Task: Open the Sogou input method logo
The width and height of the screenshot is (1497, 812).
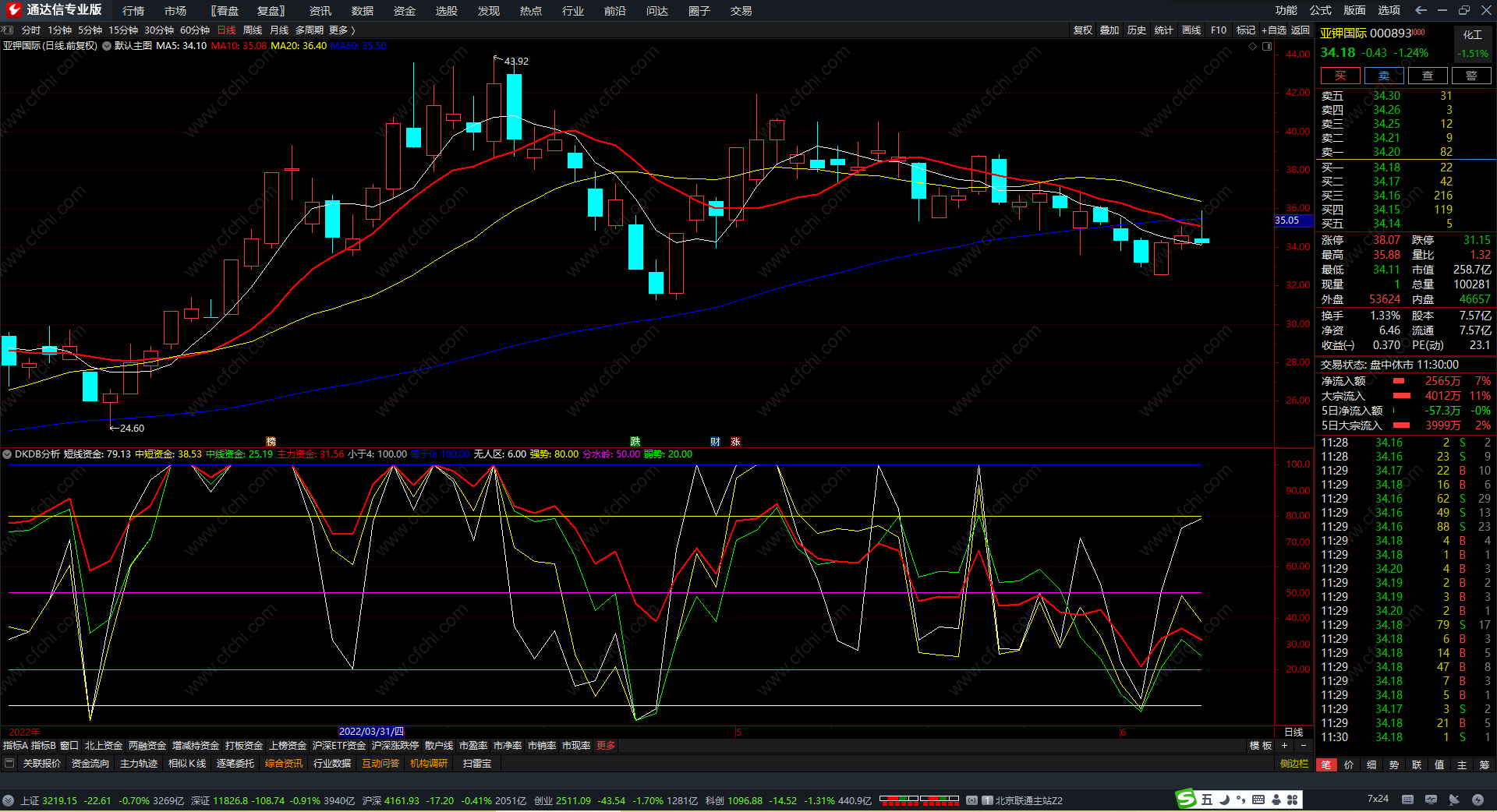Action: pyautogui.click(x=1186, y=799)
